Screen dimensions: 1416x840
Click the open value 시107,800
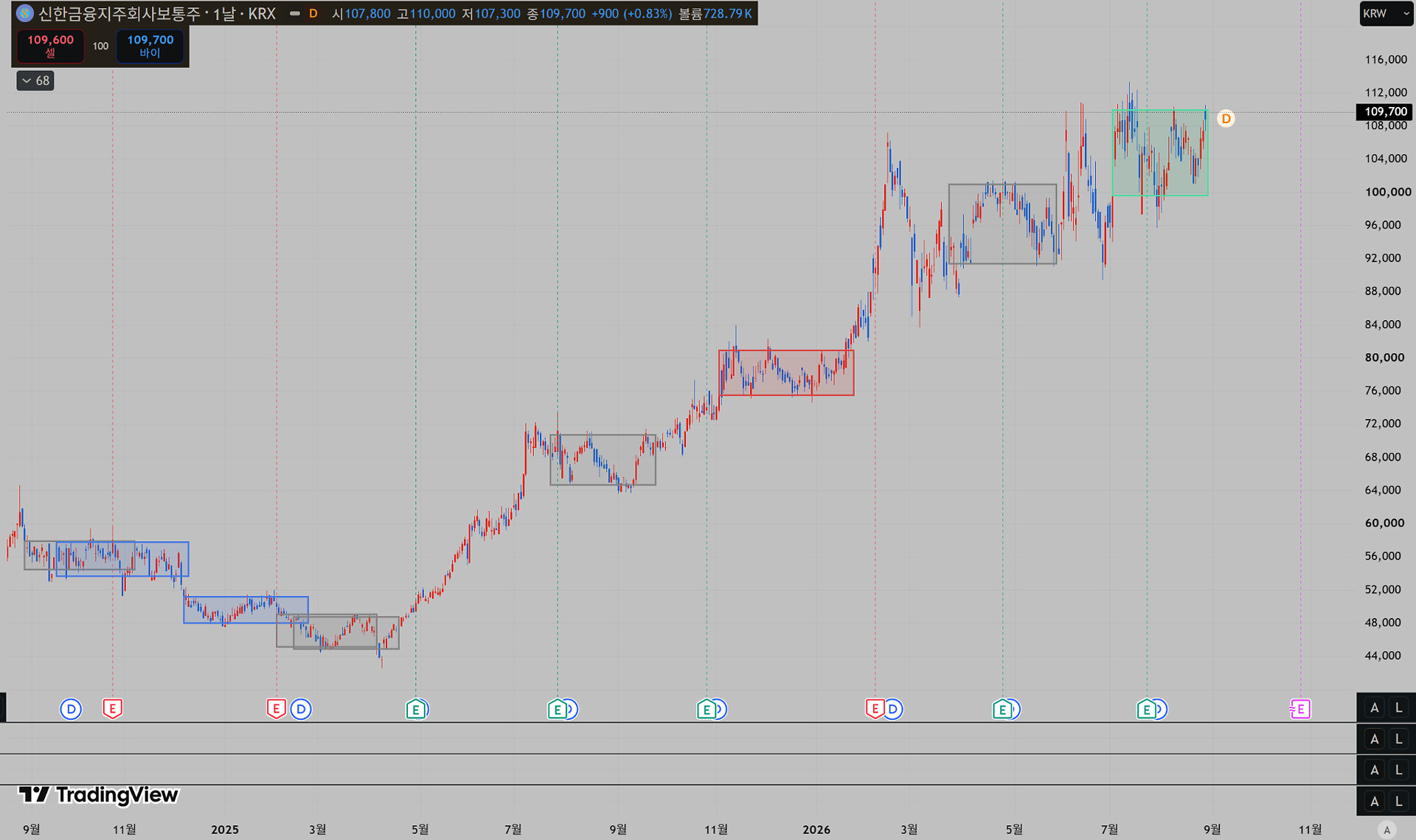pyautogui.click(x=361, y=13)
